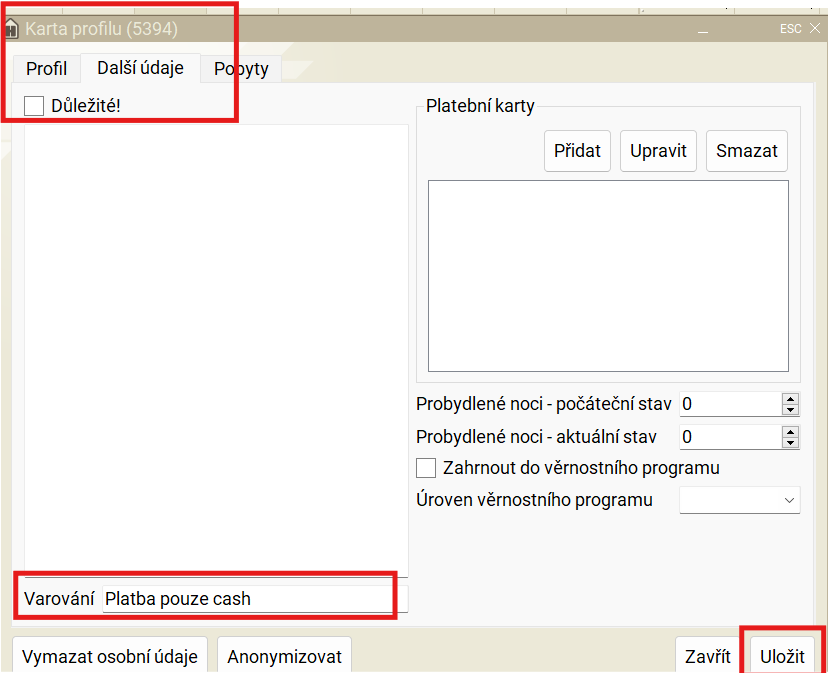Save the profile with Uložit
This screenshot has height=673, width=828.
782,657
